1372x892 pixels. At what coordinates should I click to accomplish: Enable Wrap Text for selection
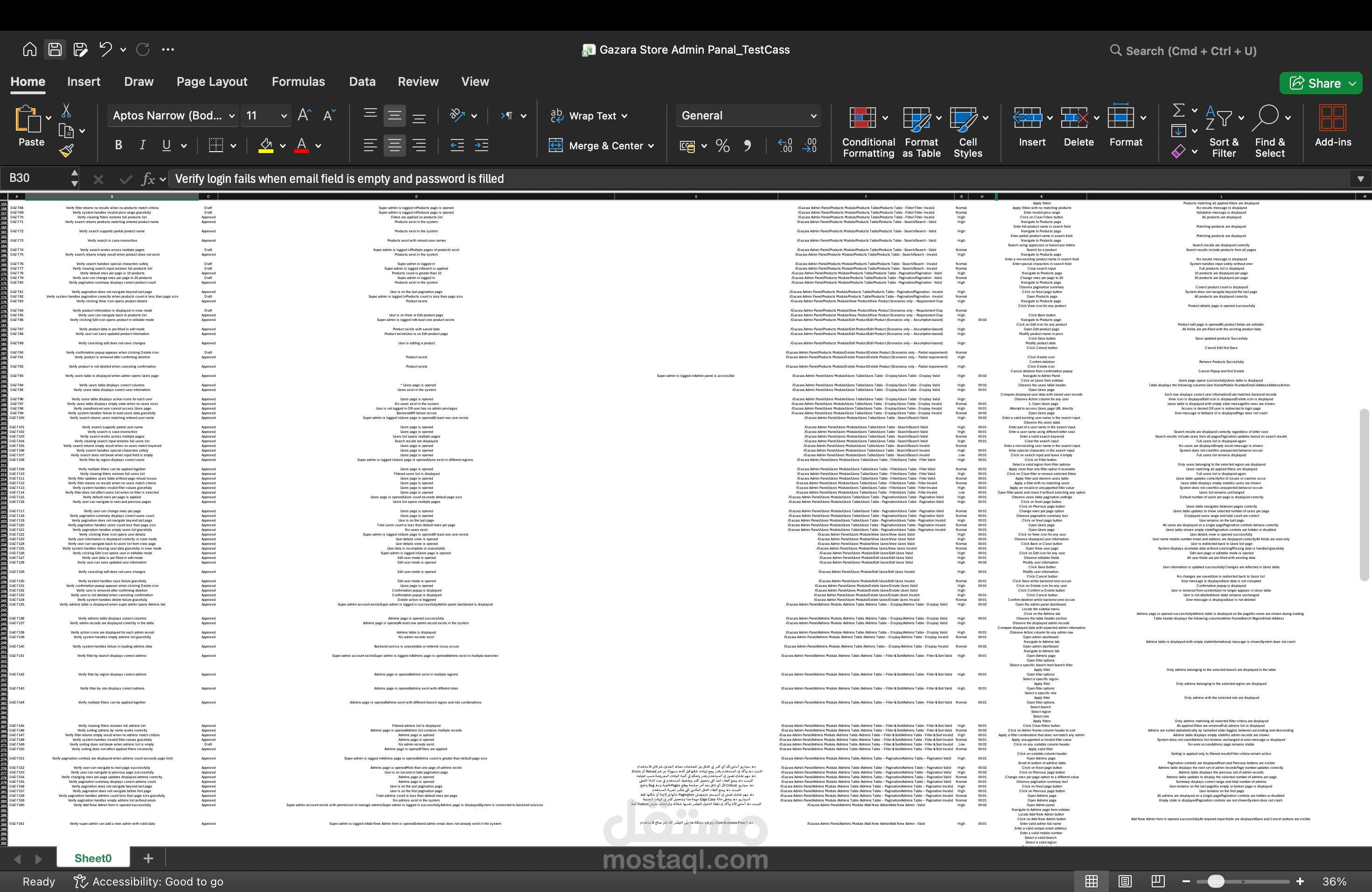click(588, 115)
